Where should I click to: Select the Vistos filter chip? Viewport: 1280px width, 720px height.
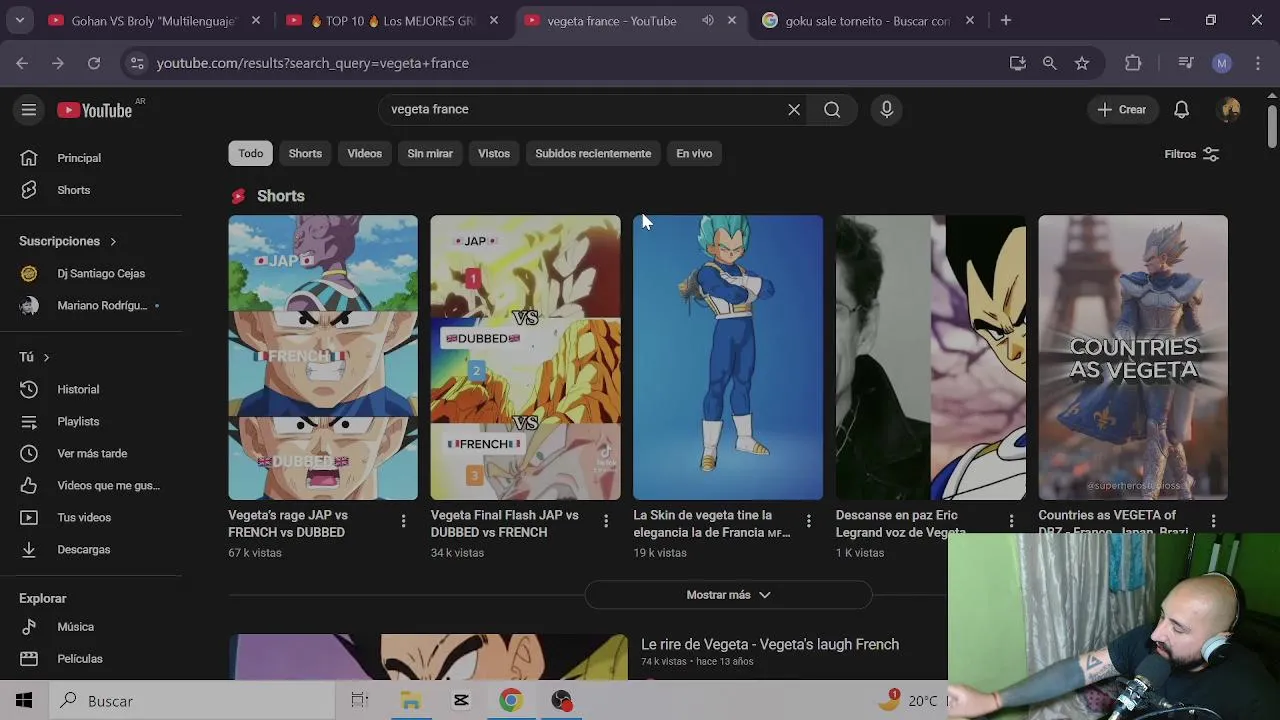pyautogui.click(x=494, y=153)
